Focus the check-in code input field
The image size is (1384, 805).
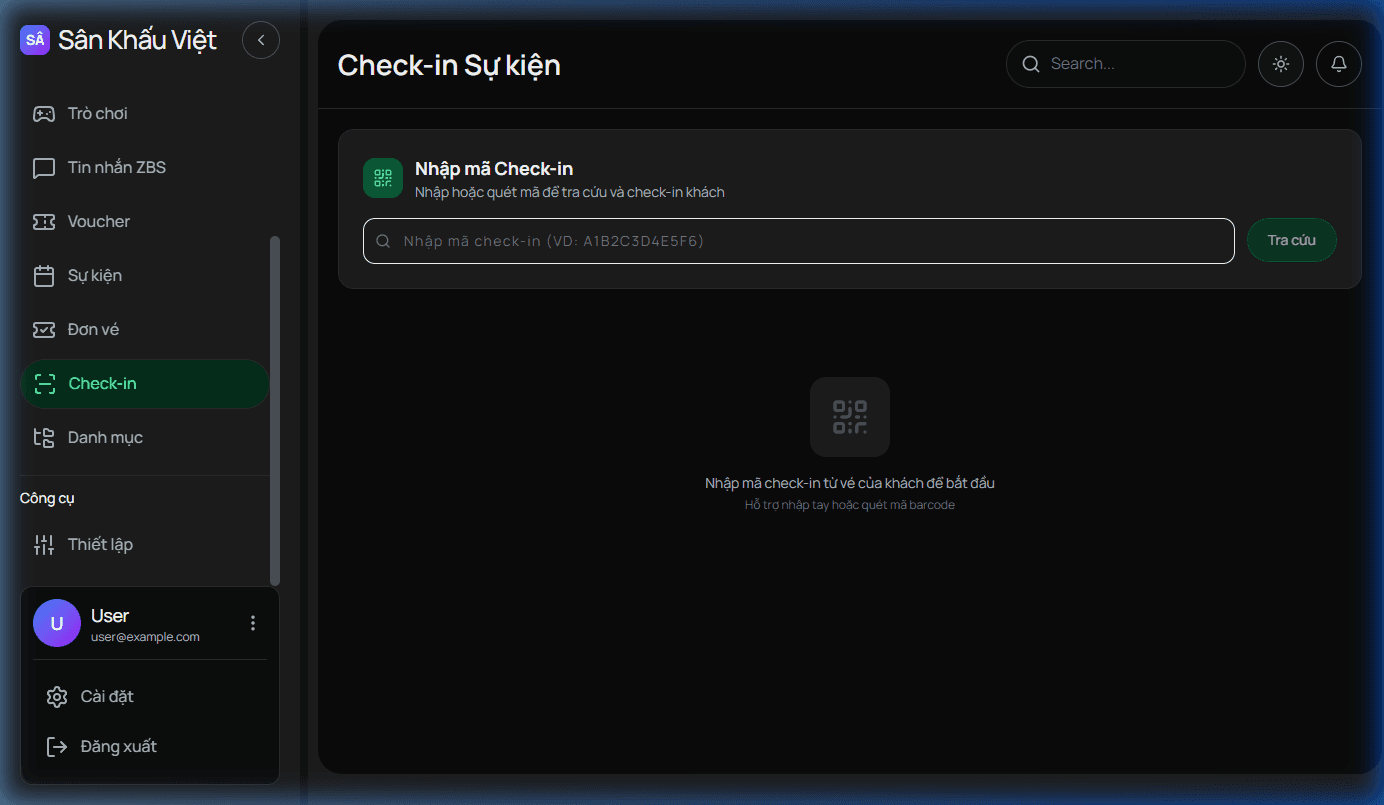(x=798, y=240)
